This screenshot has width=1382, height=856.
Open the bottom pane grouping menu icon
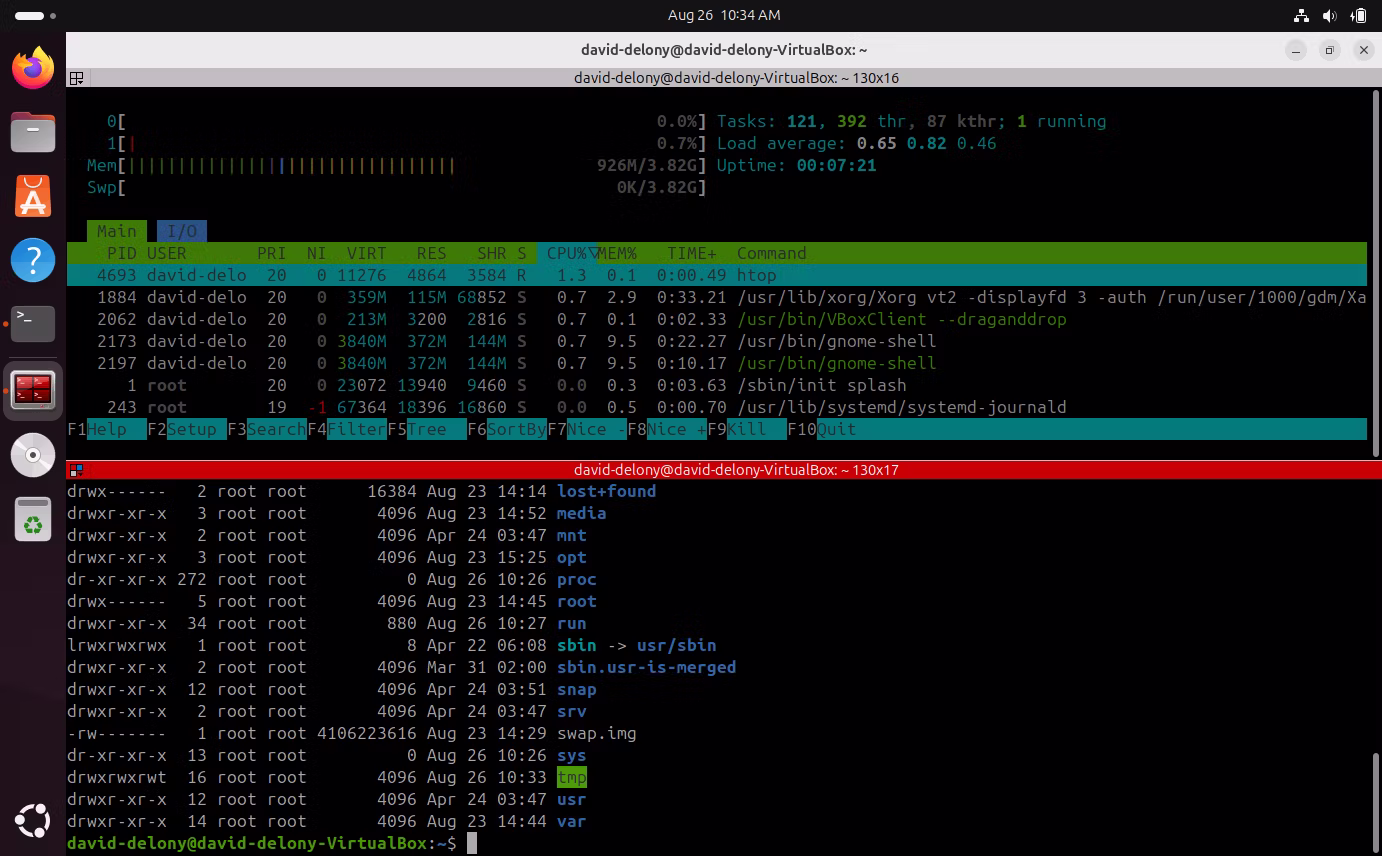(76, 470)
